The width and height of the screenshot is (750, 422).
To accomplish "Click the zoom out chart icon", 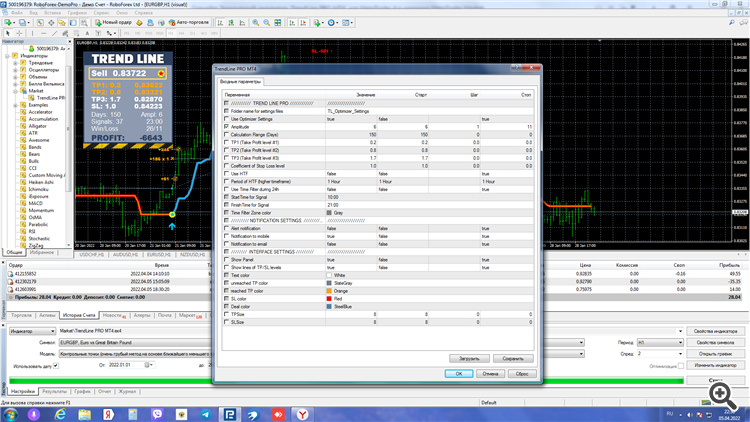I will click(x=266, y=22).
